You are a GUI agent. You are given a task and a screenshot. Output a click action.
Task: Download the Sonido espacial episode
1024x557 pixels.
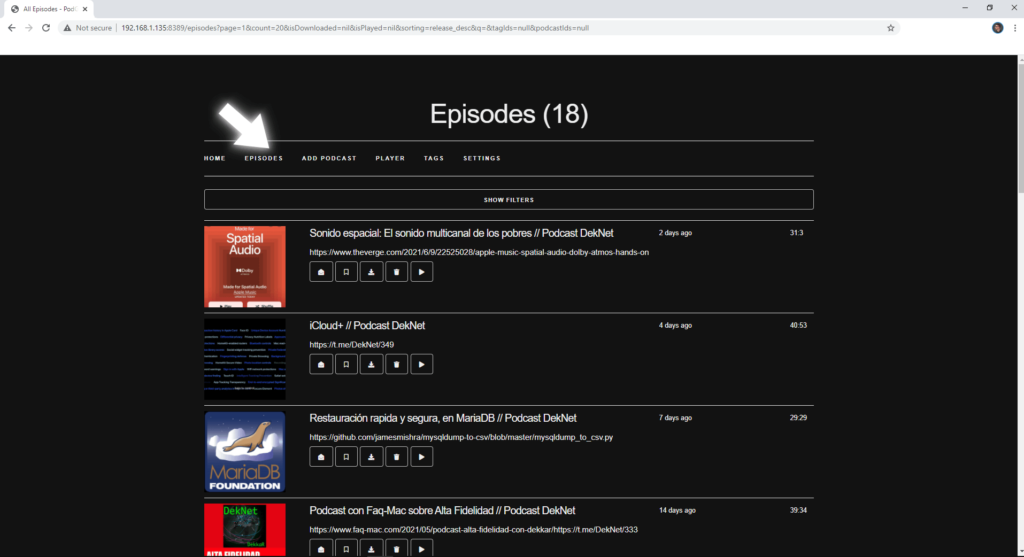371,272
